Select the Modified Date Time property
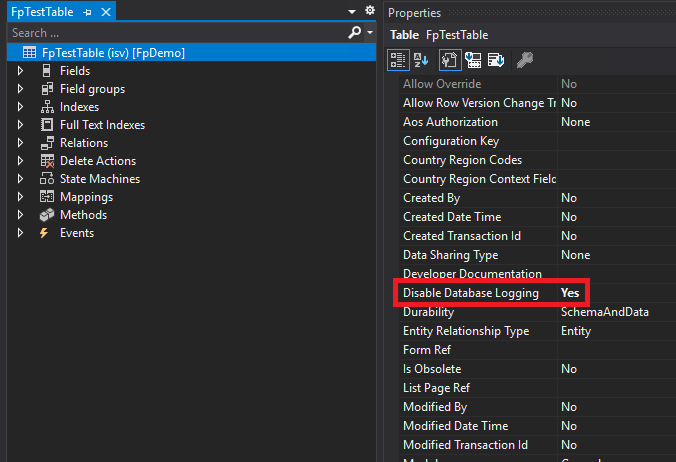The image size is (676, 462). pyautogui.click(x=456, y=426)
